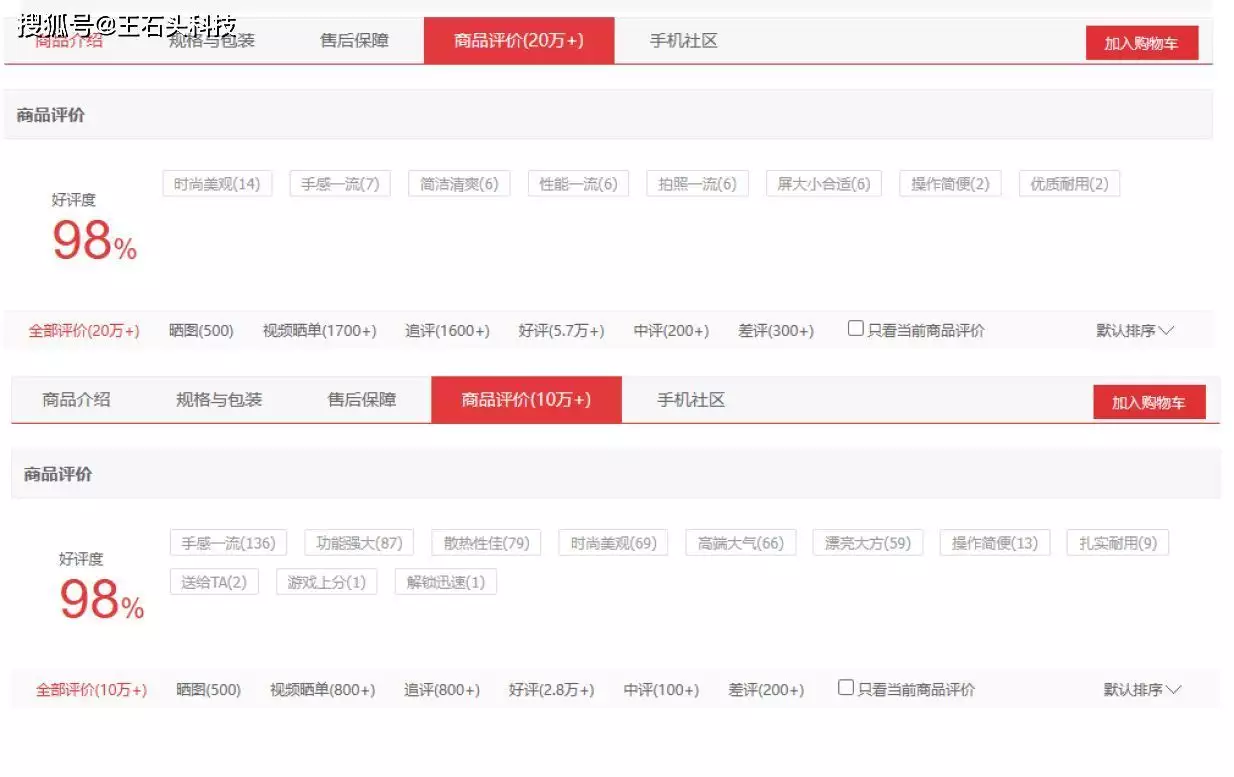Click the bottom 加入购物车 button
This screenshot has height=777, width=1234.
point(1149,402)
